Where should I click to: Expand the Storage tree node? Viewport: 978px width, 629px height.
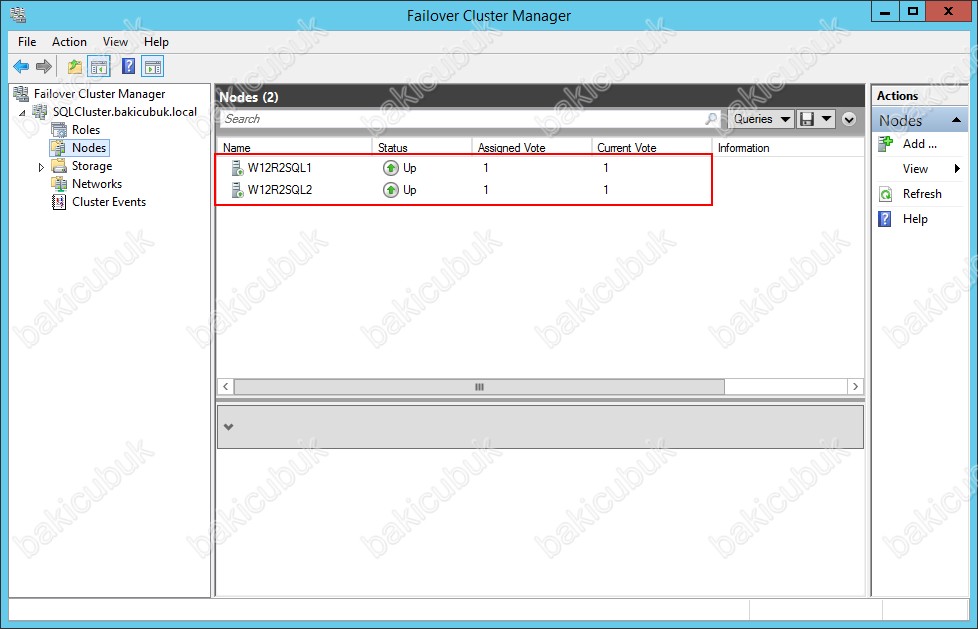pos(42,167)
